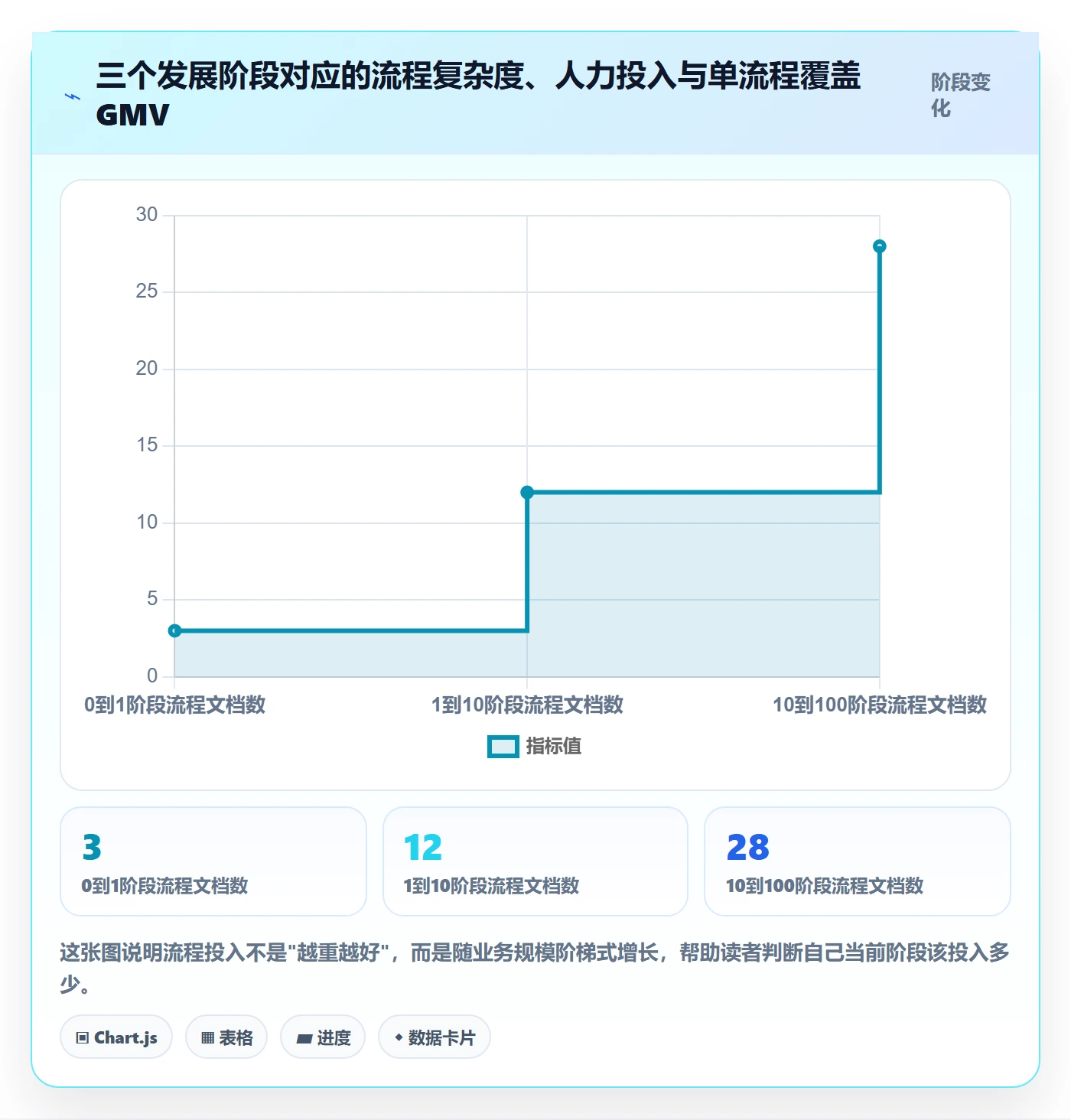Click the 数据卡片 tag
Viewport: 1071px width, 1120px height.
(435, 1037)
